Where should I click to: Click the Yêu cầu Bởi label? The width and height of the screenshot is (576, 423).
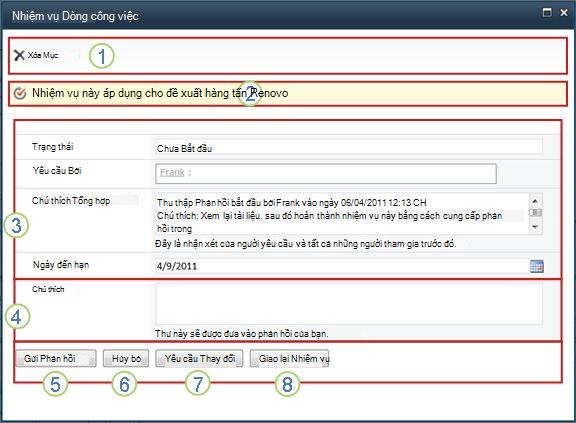[57, 171]
